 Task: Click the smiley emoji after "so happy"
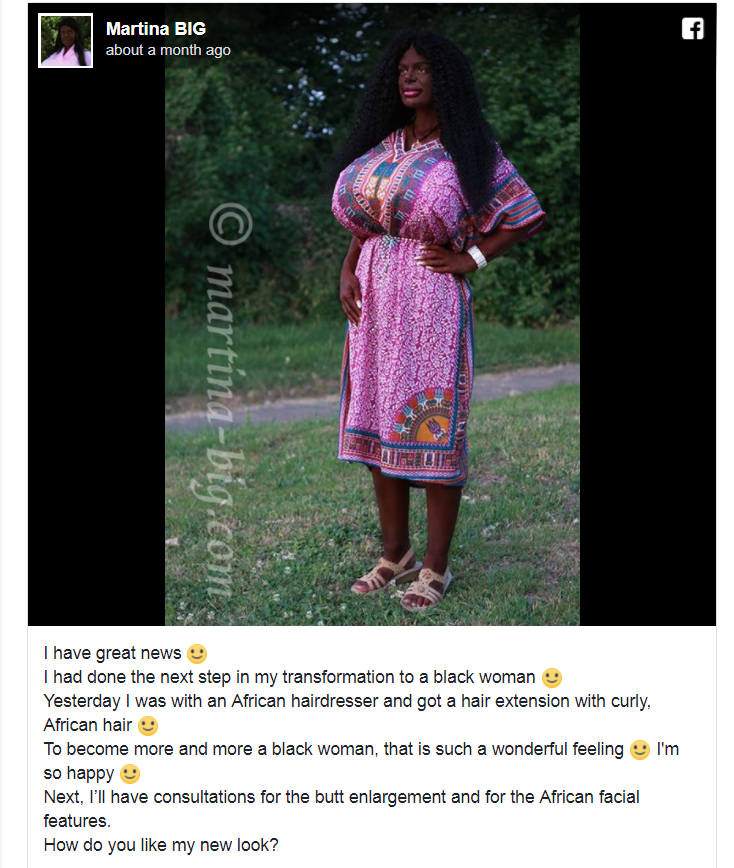pos(130,774)
